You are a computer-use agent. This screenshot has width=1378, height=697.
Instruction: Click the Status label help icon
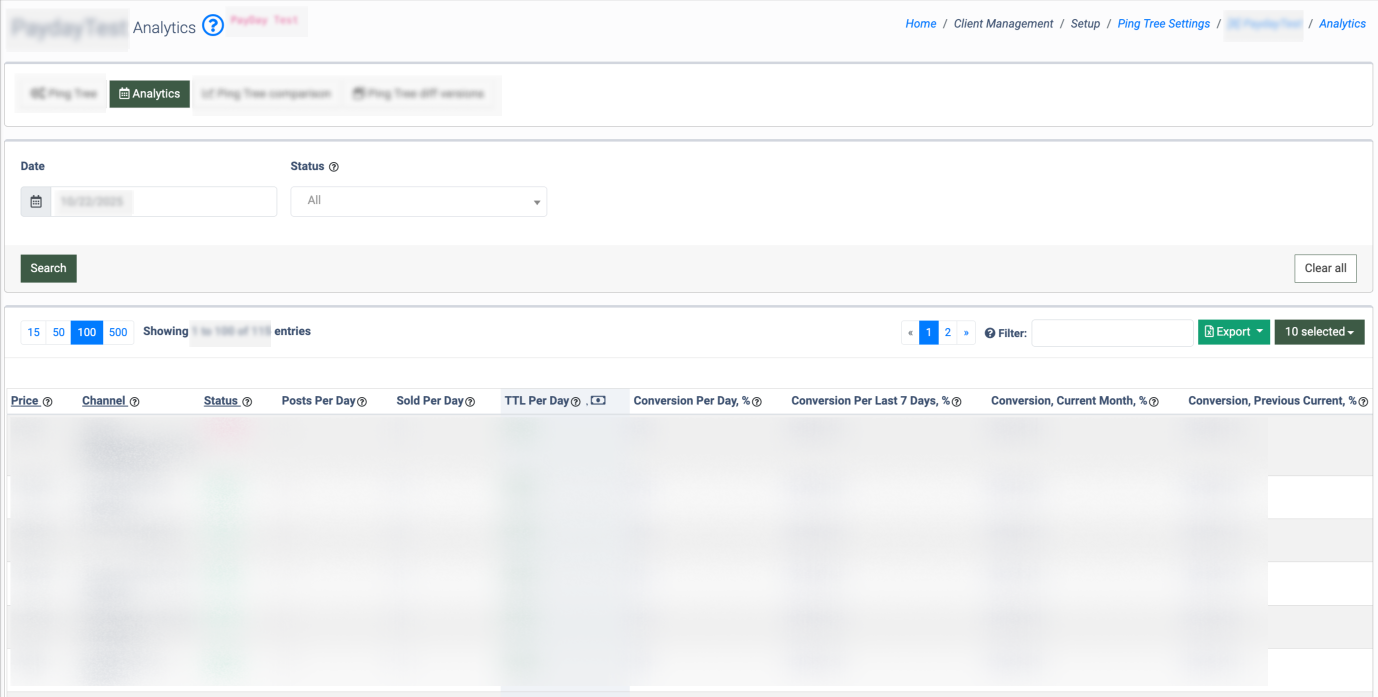coord(334,167)
